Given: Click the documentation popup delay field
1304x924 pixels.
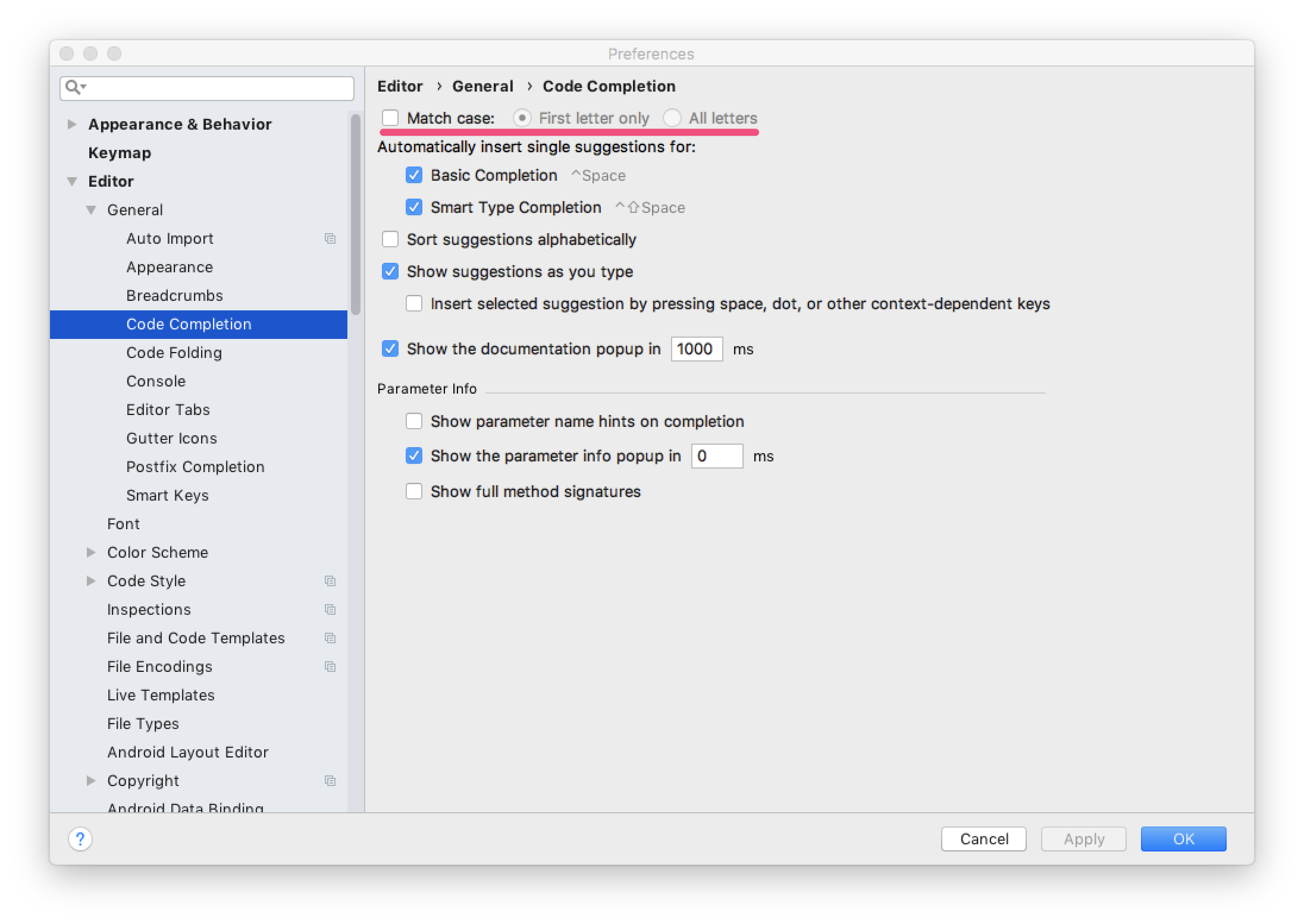Looking at the screenshot, I should 697,349.
